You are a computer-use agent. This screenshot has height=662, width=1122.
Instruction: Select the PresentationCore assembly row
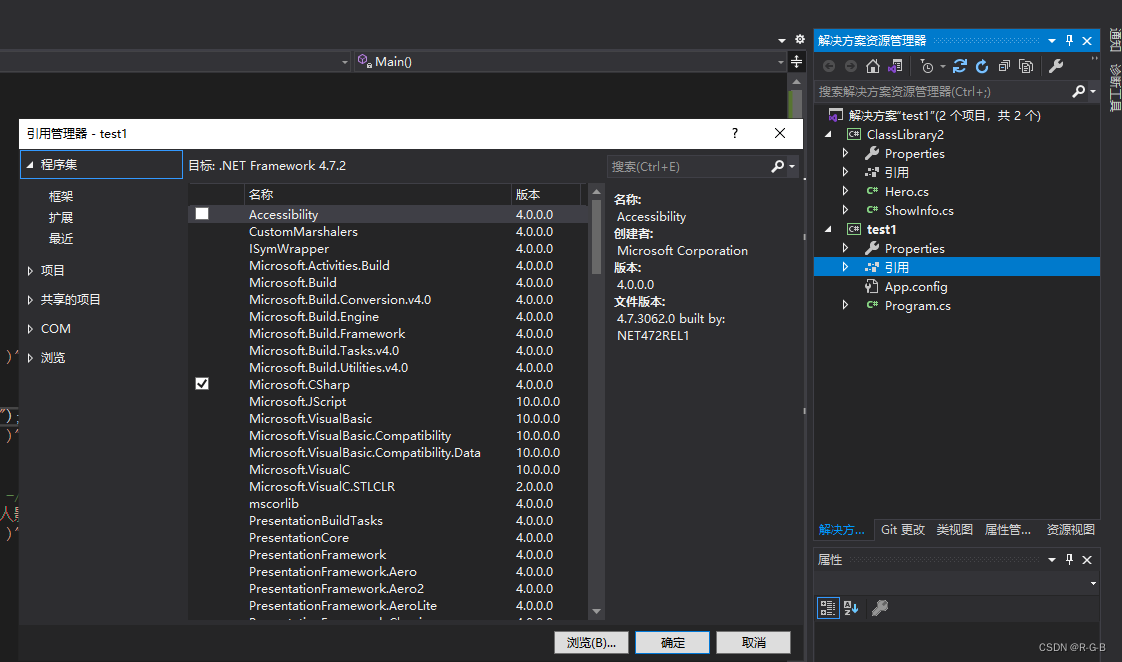[x=388, y=537]
